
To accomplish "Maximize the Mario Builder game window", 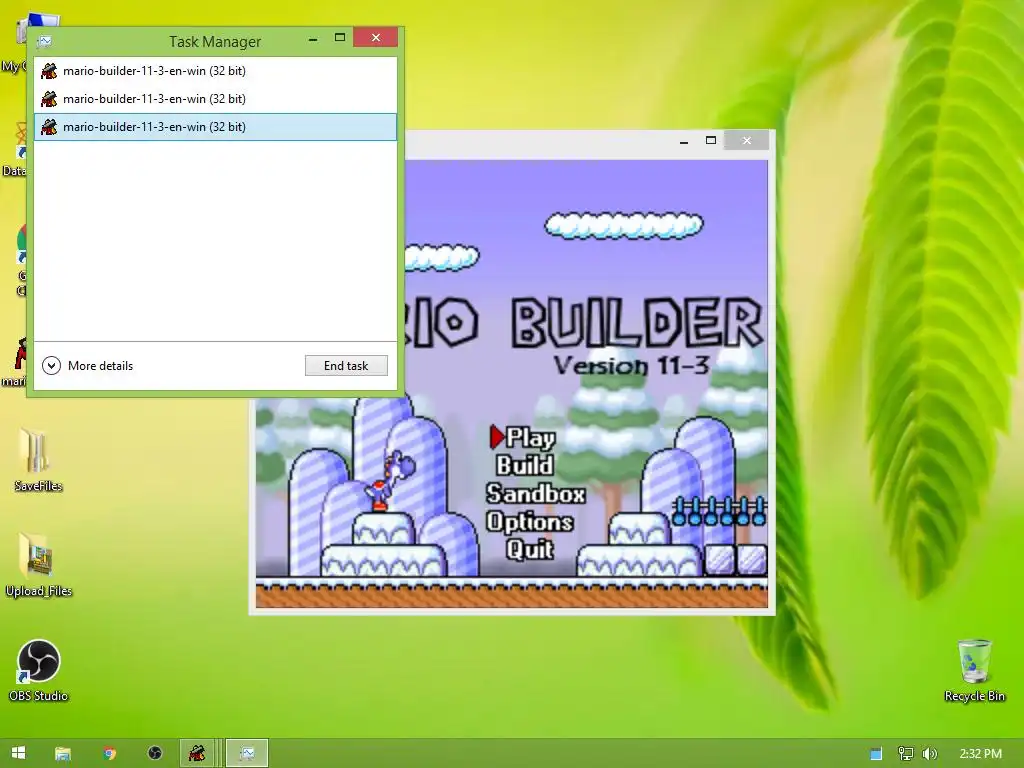I will pos(711,140).
